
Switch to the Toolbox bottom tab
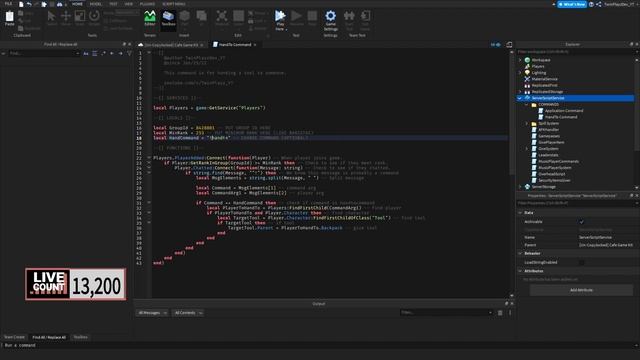click(x=80, y=337)
